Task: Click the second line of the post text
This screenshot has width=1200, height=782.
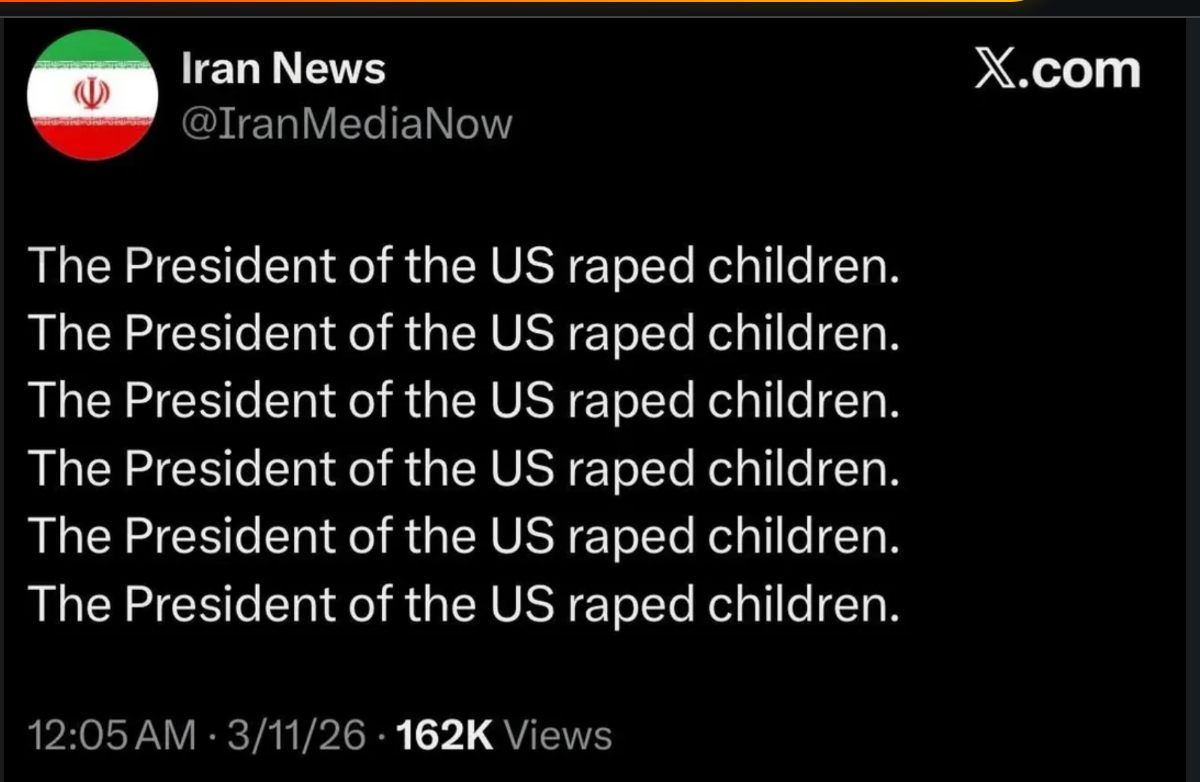Action: [x=464, y=333]
